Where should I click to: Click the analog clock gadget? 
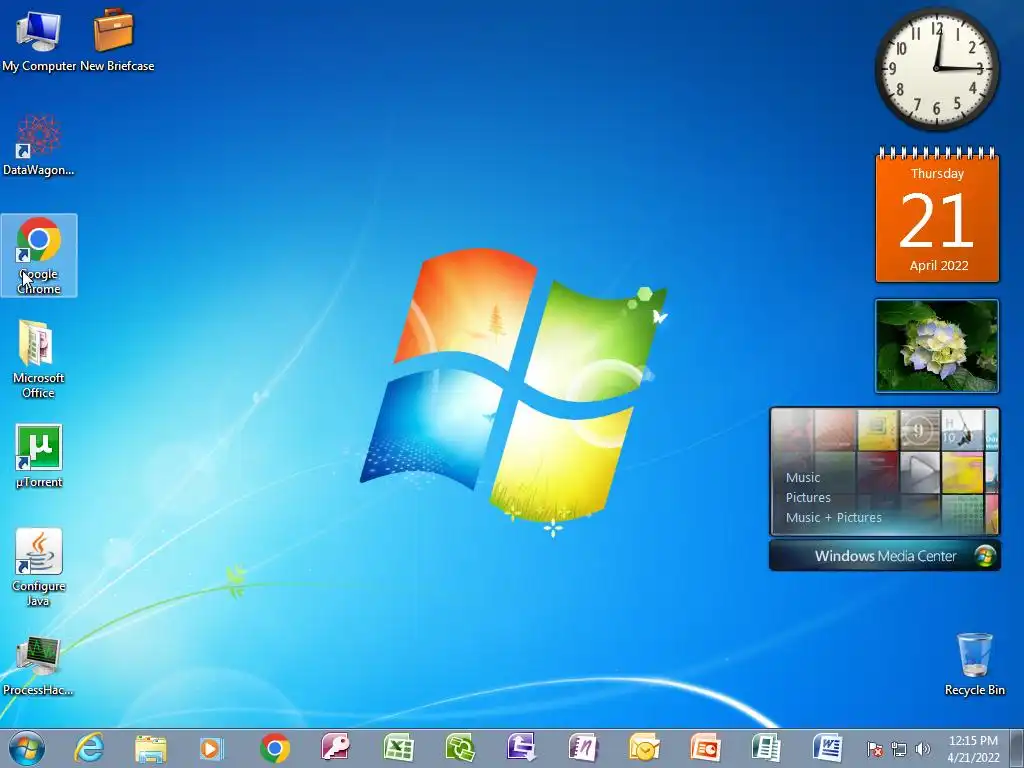[937, 69]
